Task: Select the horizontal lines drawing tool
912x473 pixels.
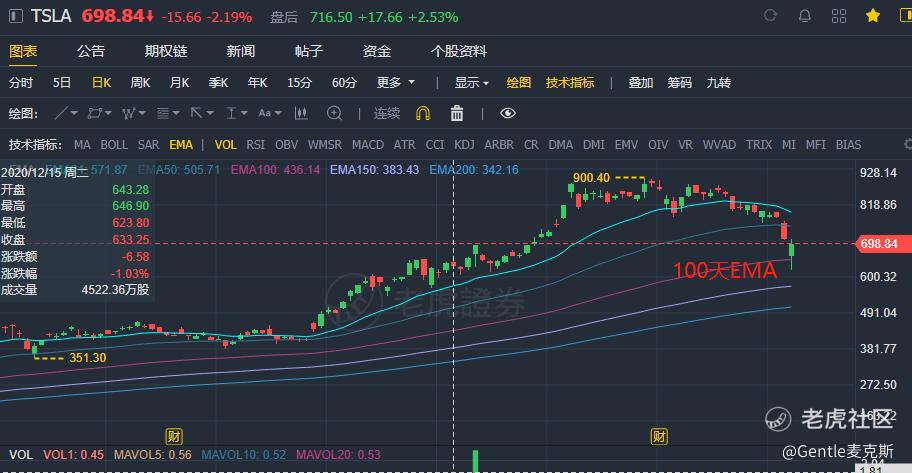Action: click(x=163, y=113)
